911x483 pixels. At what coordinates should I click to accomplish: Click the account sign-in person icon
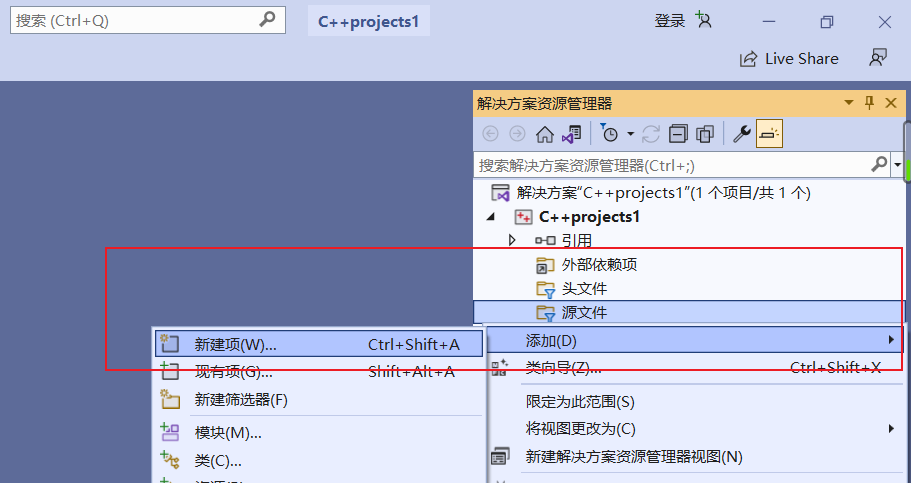click(704, 20)
